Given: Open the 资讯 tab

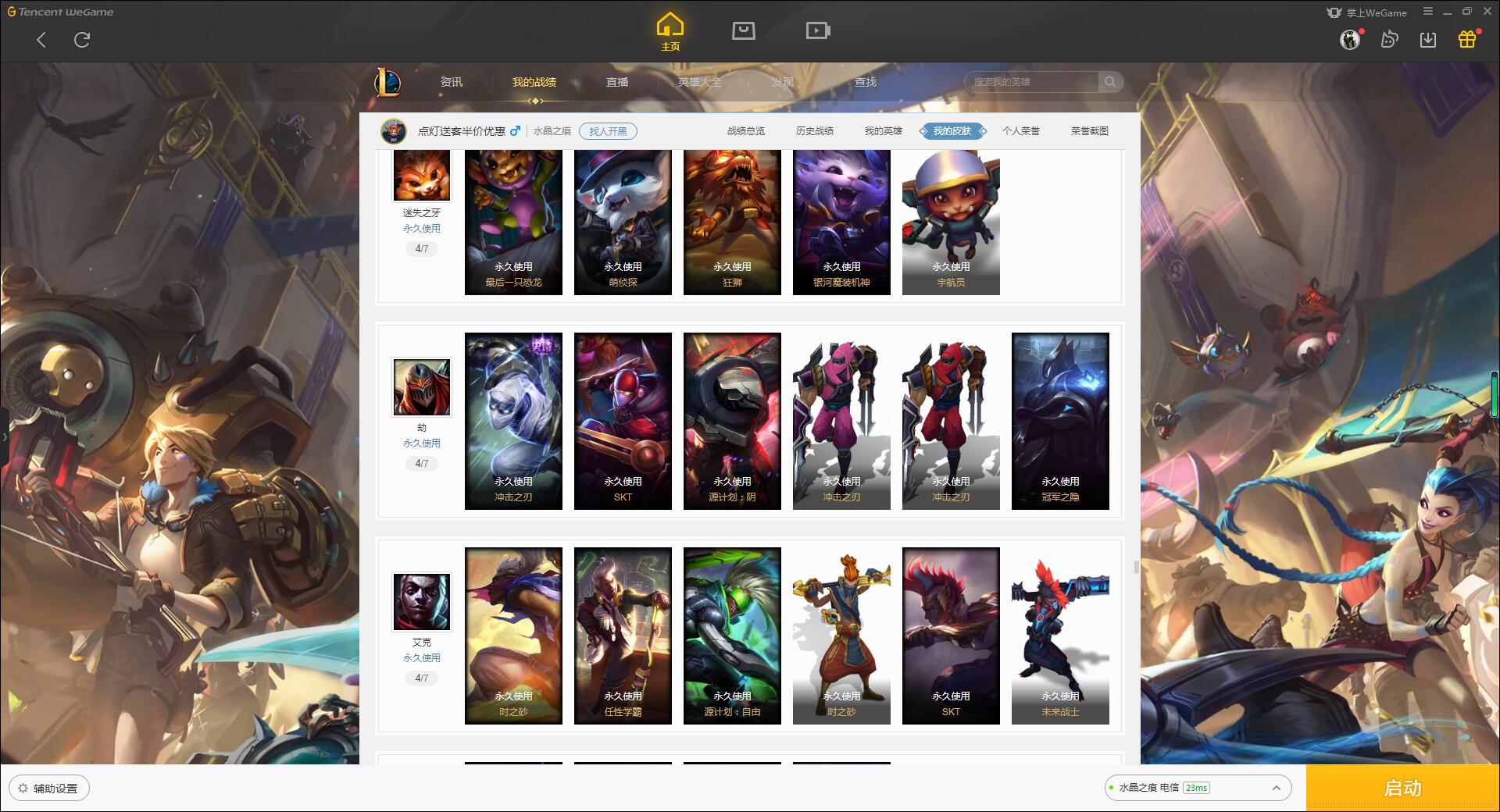Looking at the screenshot, I should click(452, 82).
